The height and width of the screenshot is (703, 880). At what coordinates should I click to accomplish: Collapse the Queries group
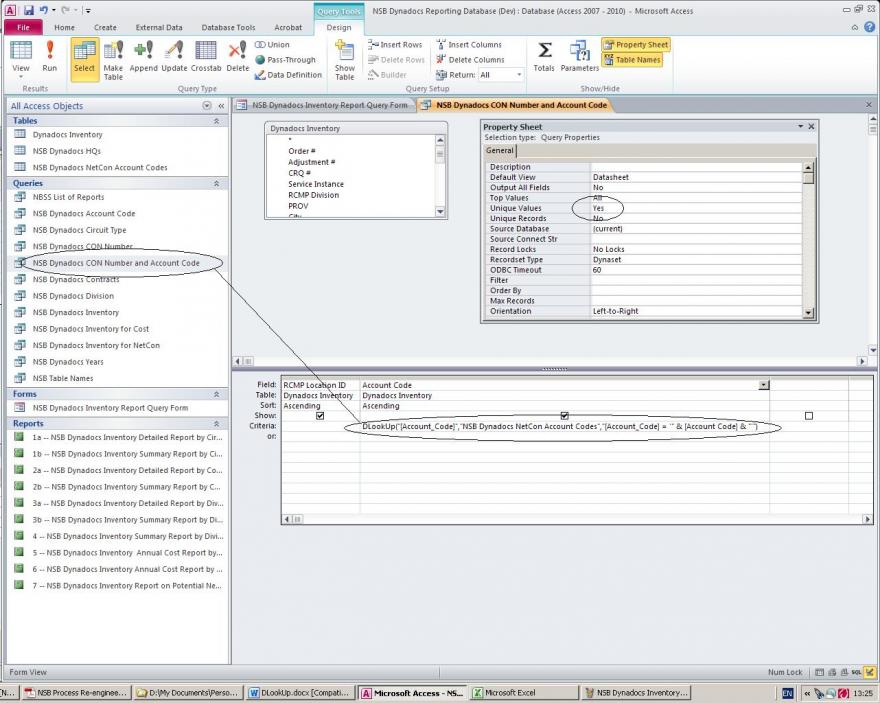(x=217, y=183)
